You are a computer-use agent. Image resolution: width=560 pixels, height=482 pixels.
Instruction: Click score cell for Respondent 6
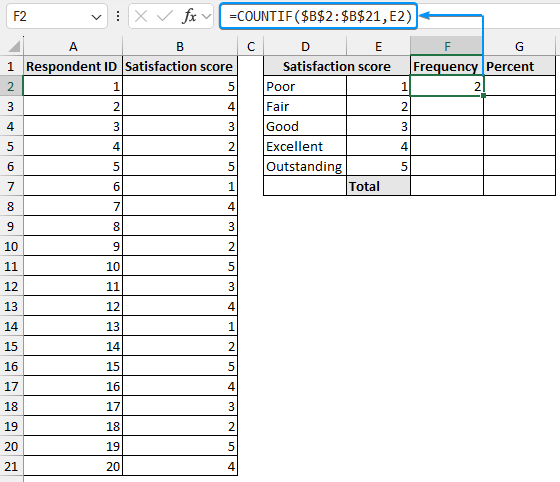(x=180, y=186)
